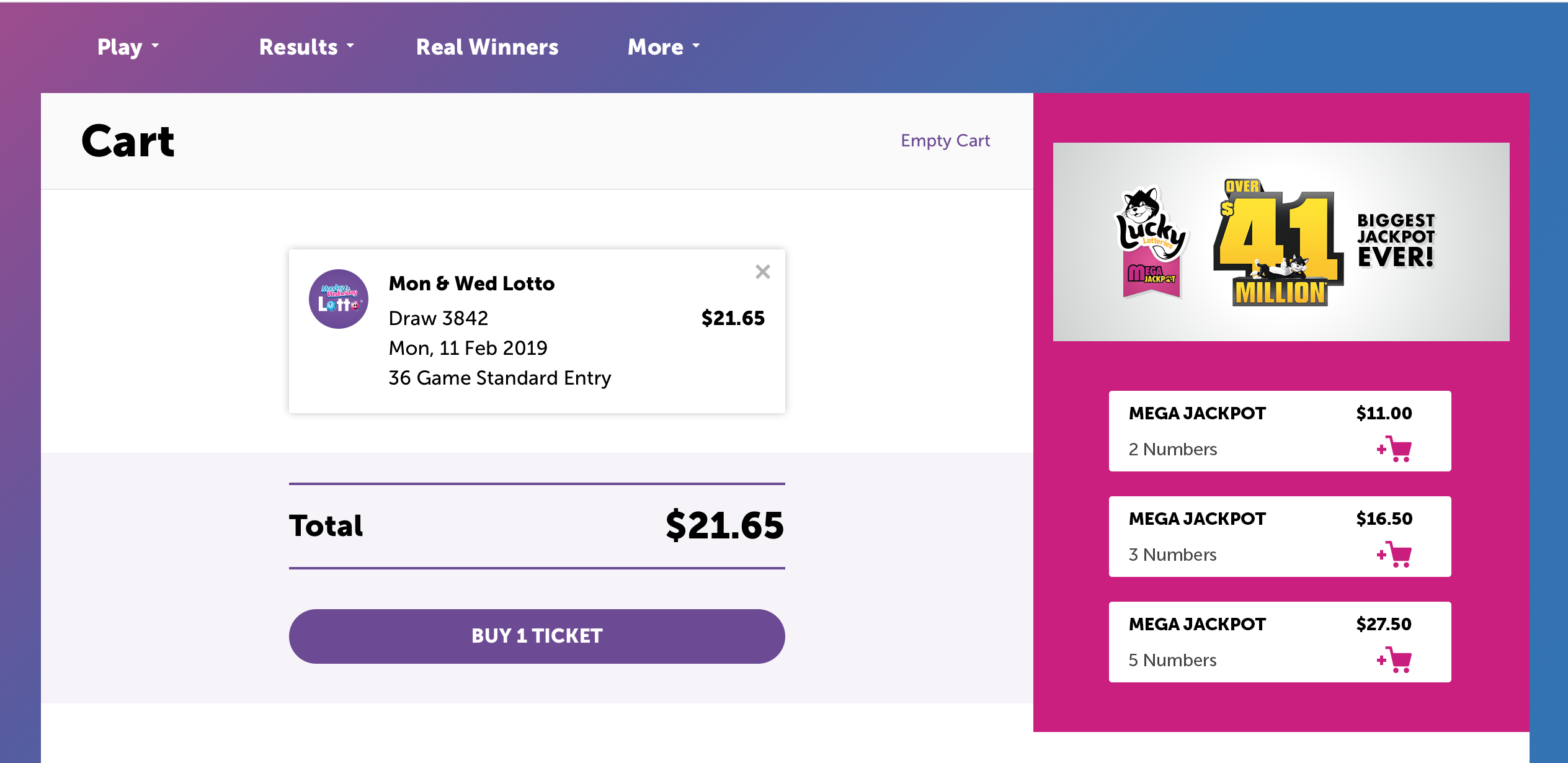Click the Empty Cart link
The image size is (1568, 763).
click(945, 141)
